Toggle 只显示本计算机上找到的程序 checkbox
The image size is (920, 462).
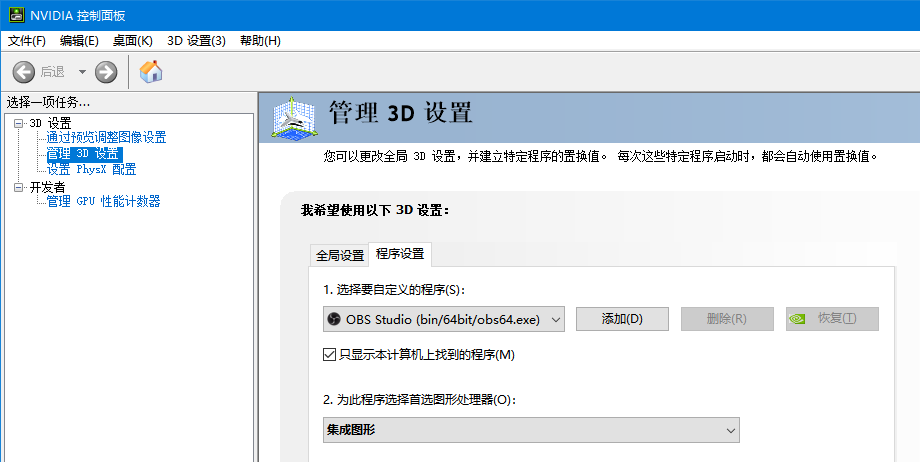pos(330,354)
